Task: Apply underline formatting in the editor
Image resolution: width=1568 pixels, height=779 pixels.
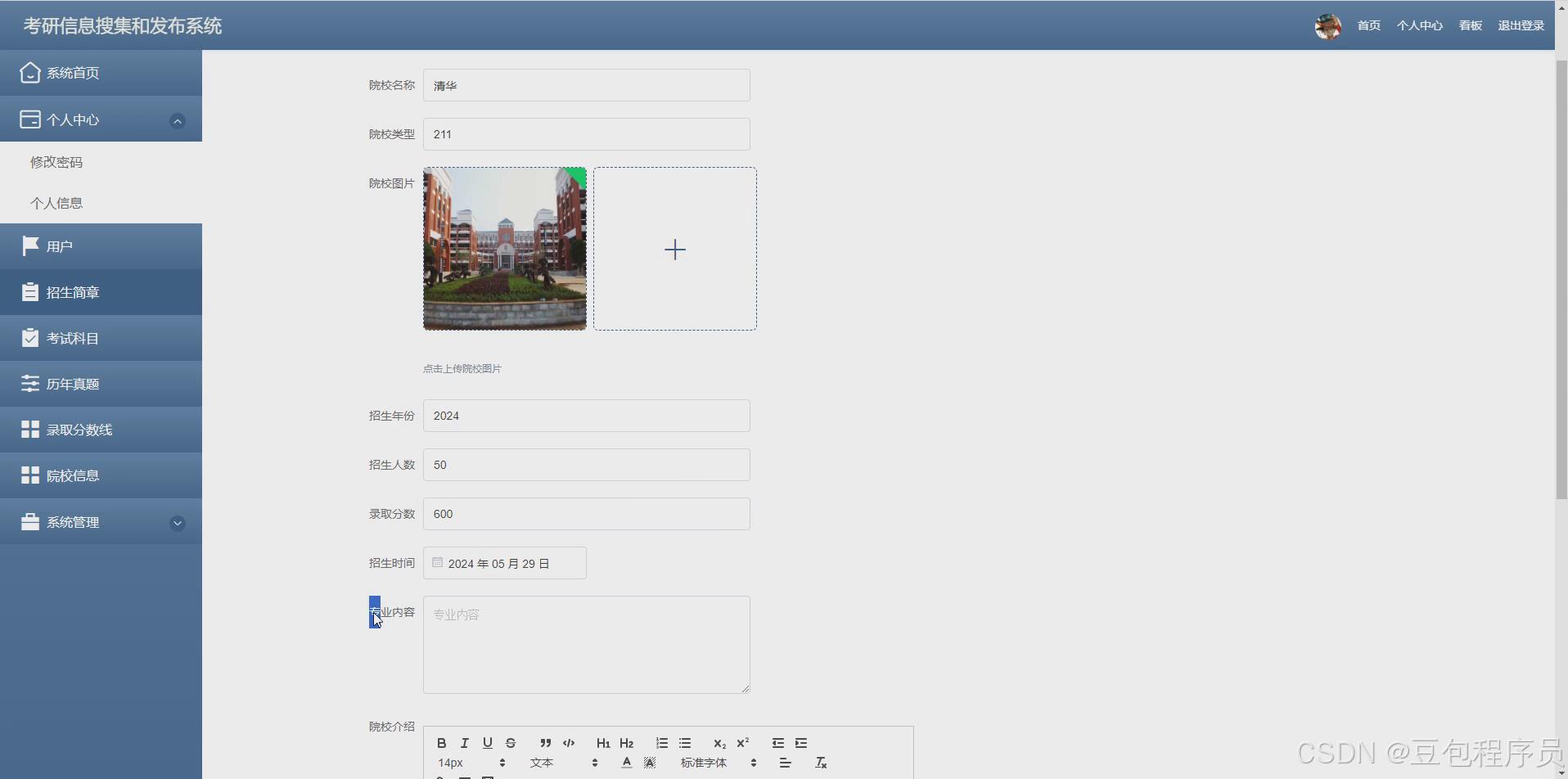Action: [x=487, y=743]
